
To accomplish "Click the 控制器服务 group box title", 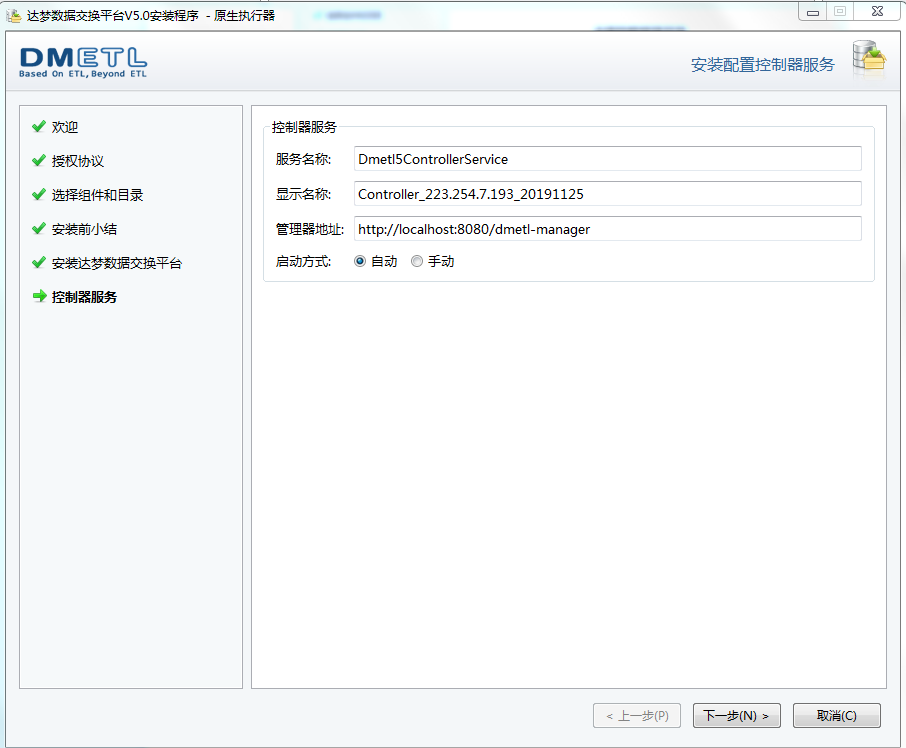I will [x=304, y=127].
